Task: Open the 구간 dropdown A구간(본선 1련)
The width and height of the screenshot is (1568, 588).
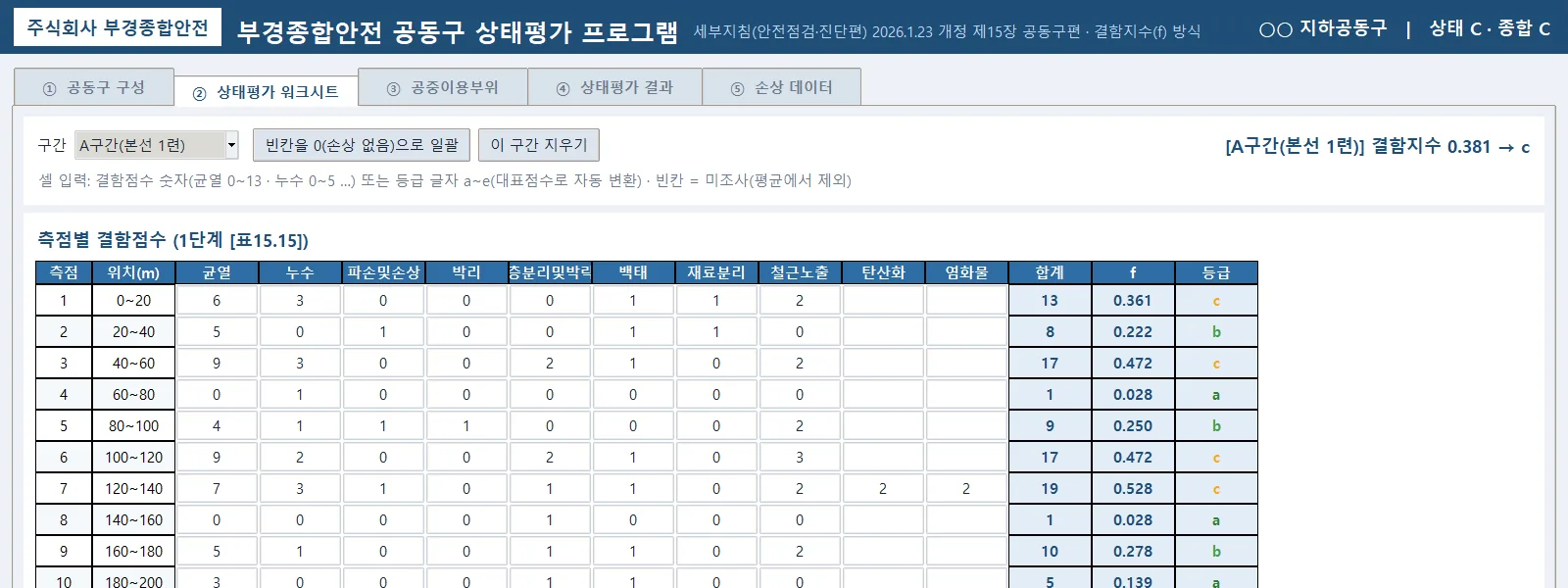Action: [x=157, y=145]
